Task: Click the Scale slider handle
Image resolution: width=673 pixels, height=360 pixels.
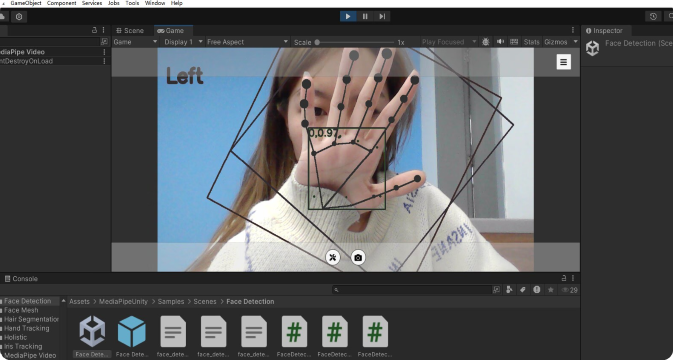Action: tap(317, 42)
